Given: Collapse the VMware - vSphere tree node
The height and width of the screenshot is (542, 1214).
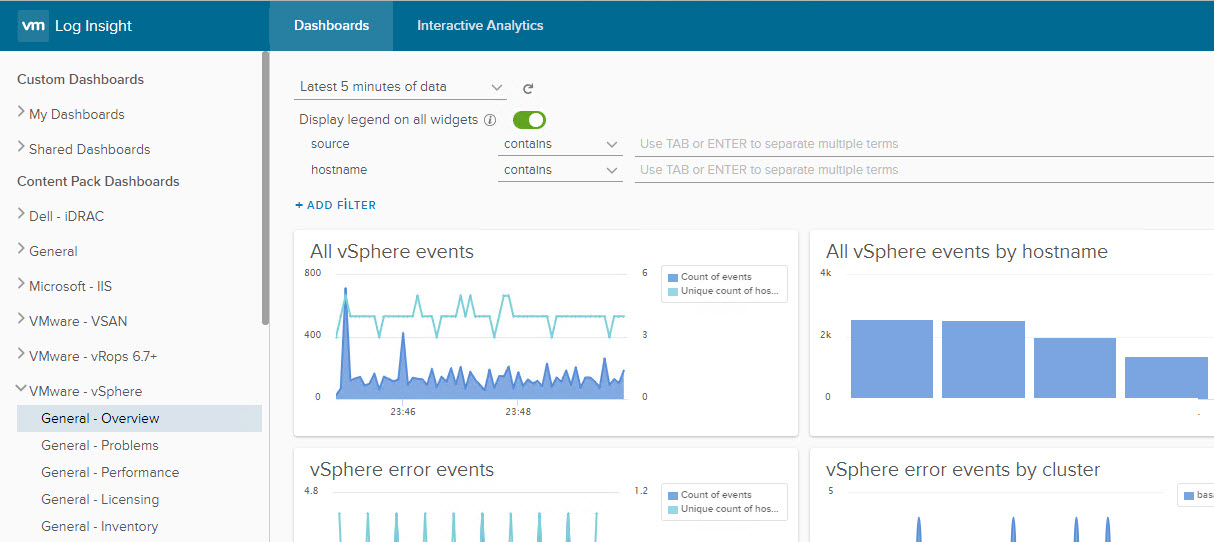Looking at the screenshot, I should (x=21, y=390).
